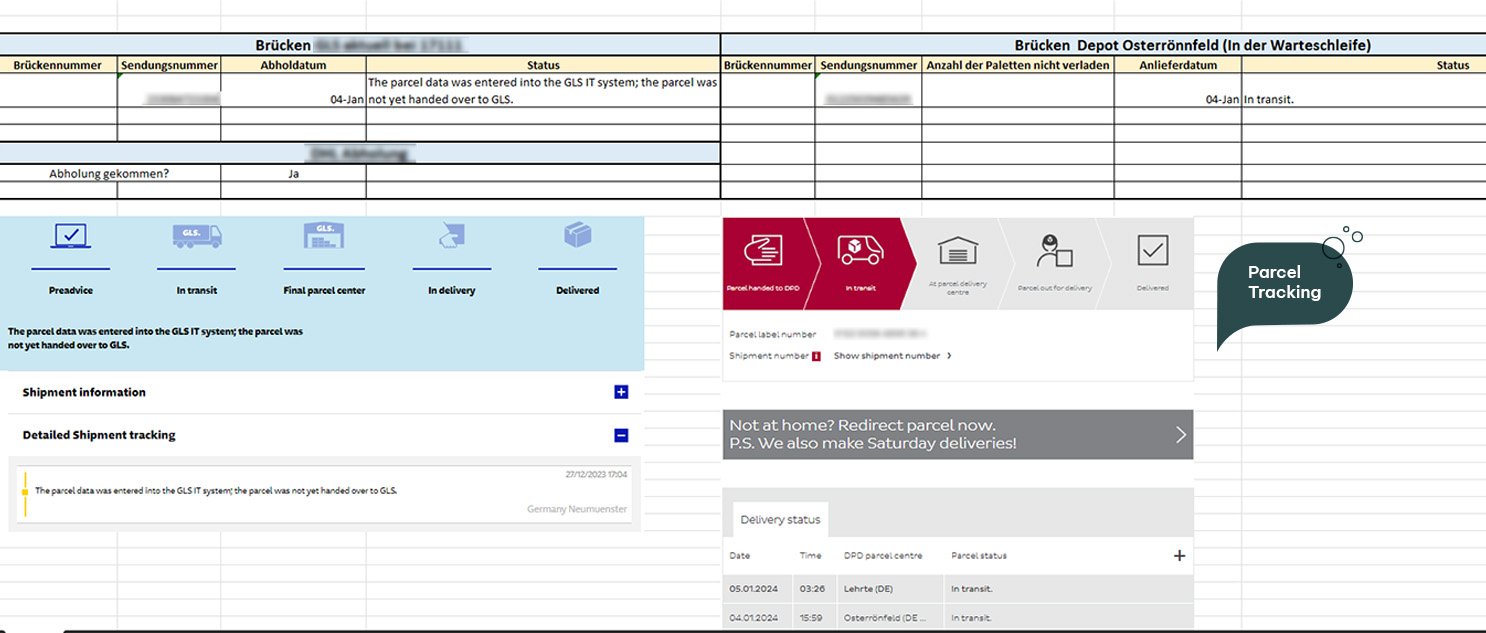
Task: Select the DPD In transit van icon
Action: tap(859, 250)
